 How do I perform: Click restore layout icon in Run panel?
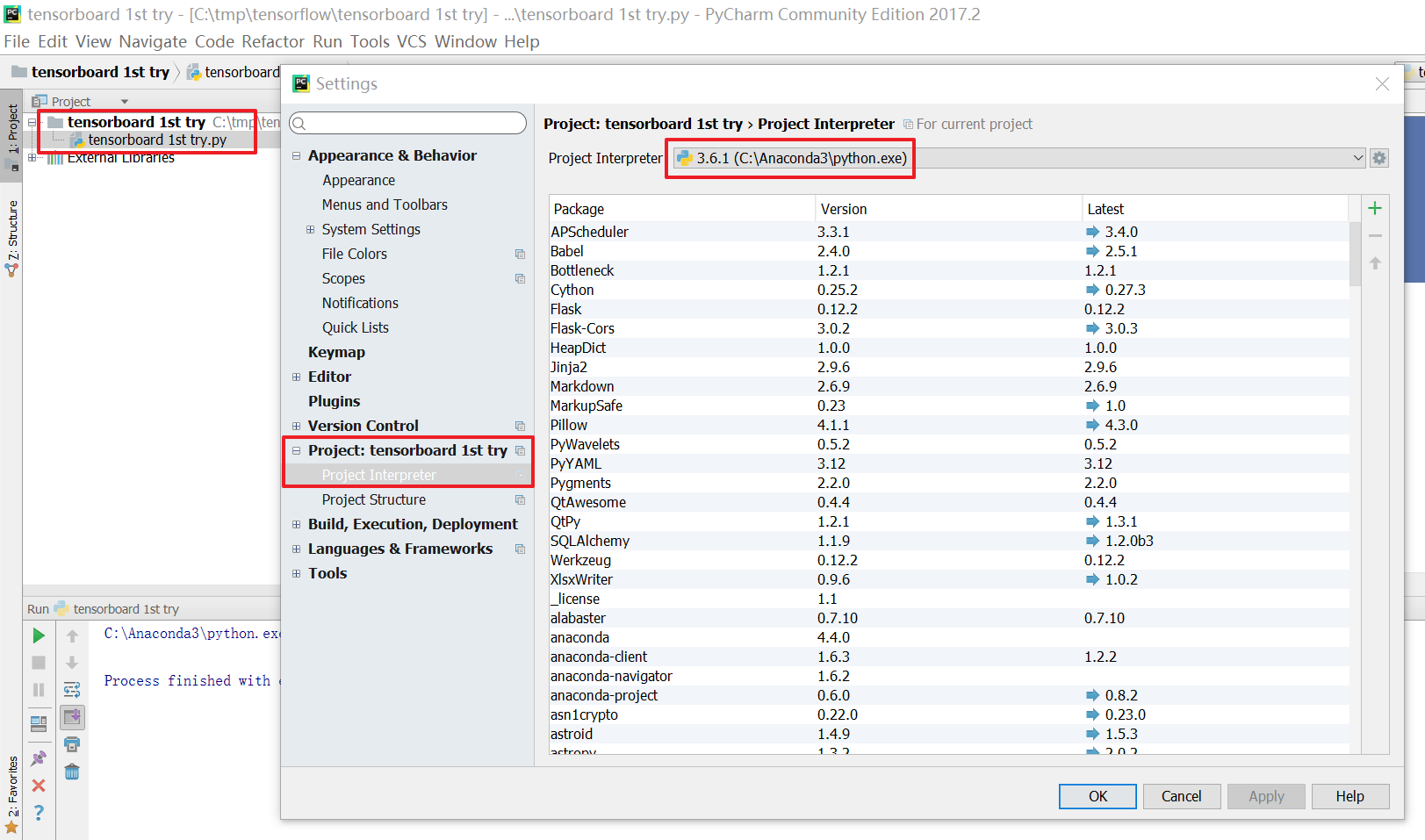[39, 724]
